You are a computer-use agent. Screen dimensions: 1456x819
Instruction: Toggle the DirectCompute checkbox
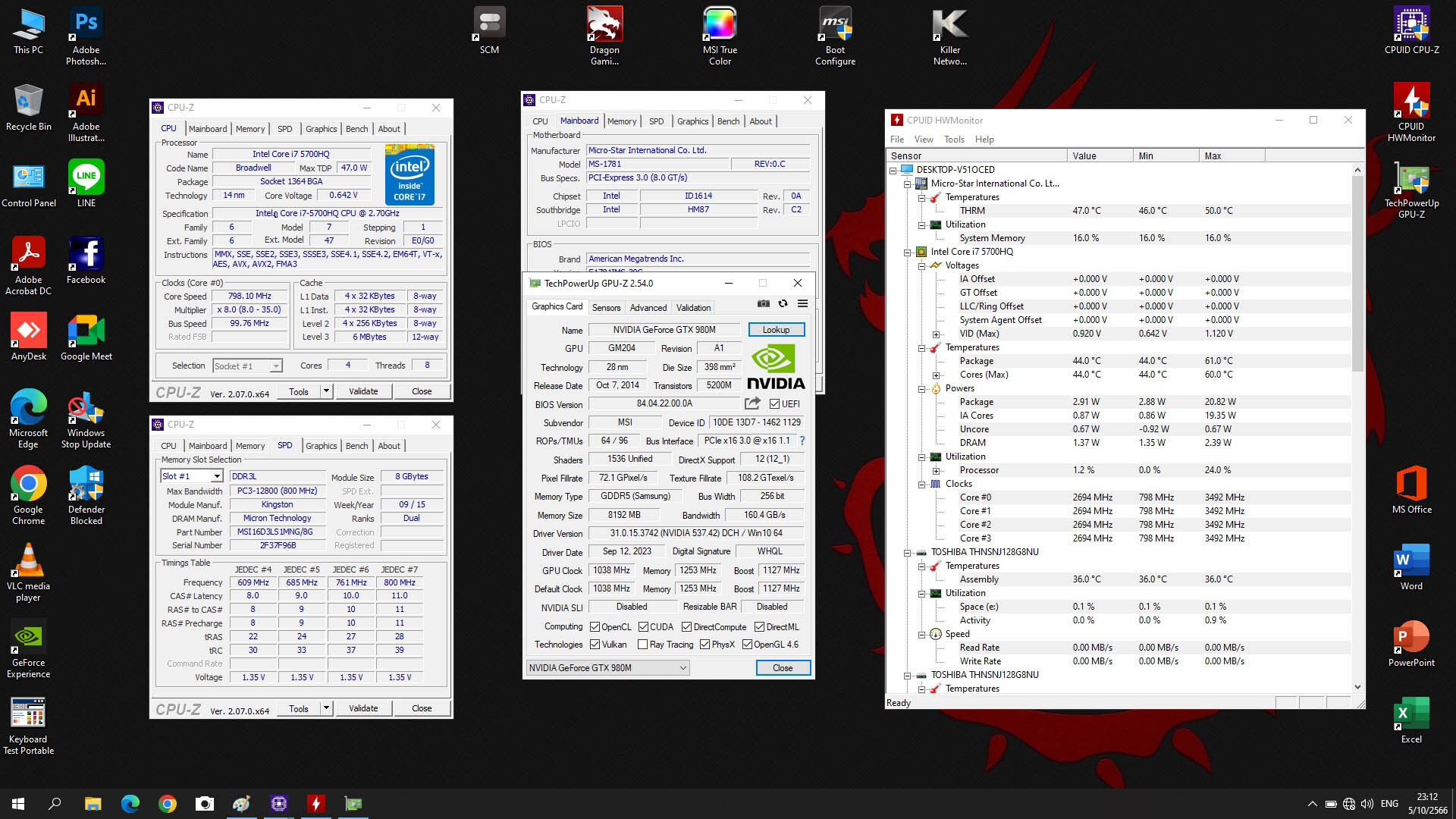tap(686, 626)
